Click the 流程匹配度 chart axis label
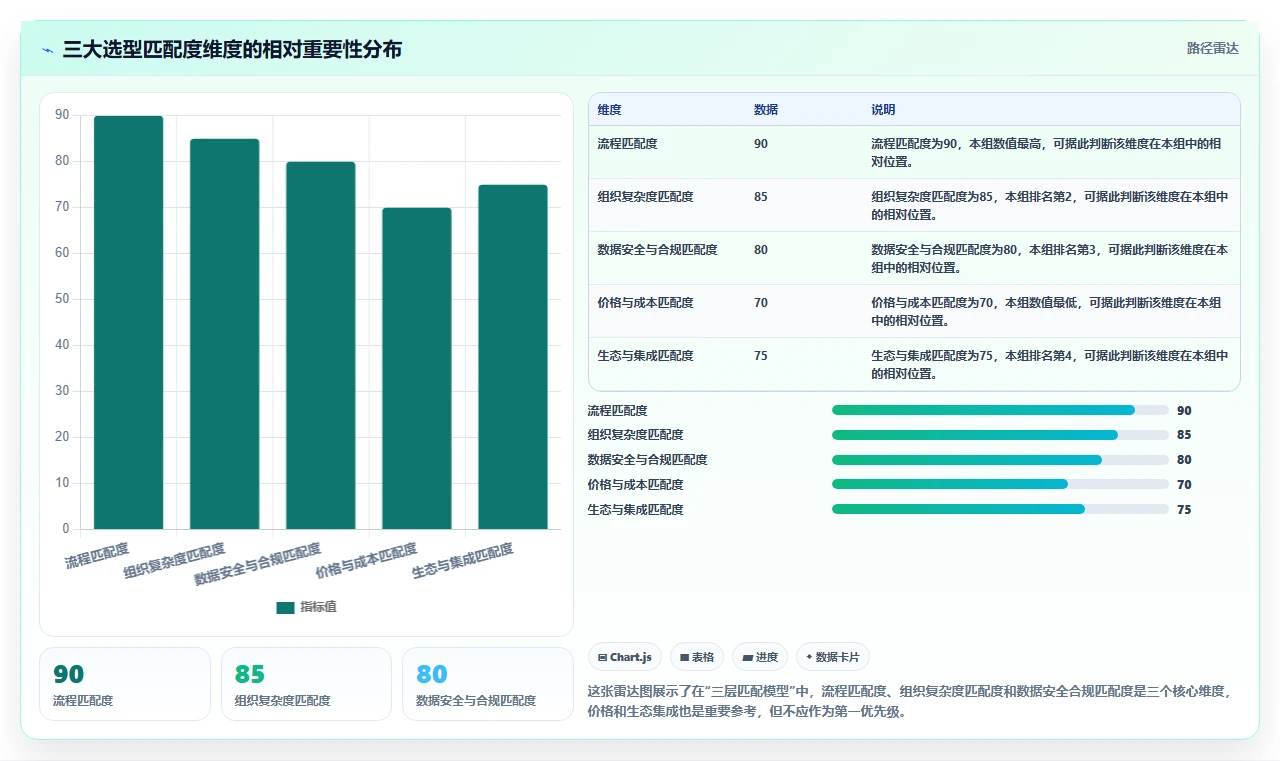 tap(97, 555)
